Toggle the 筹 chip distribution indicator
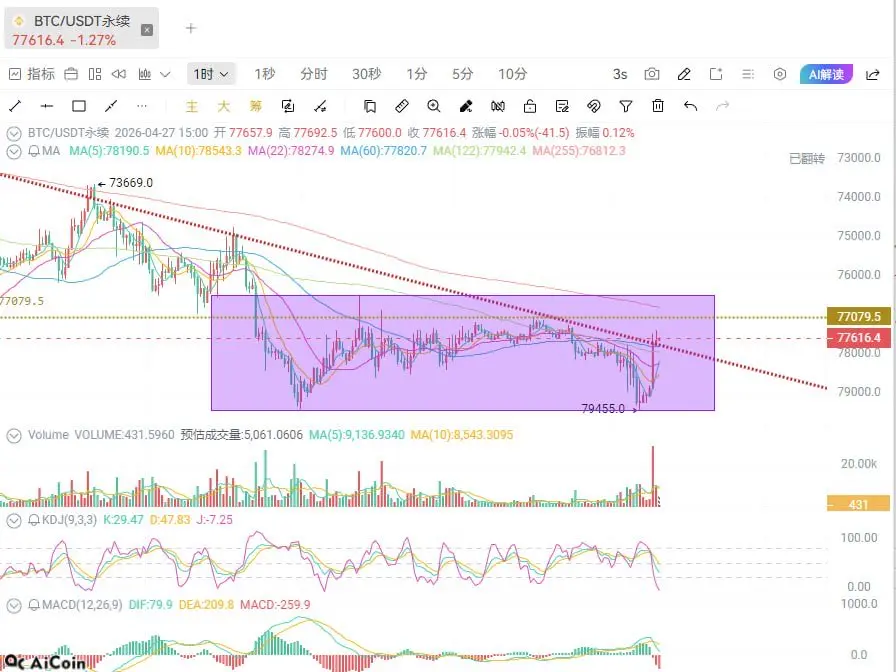Image resolution: width=896 pixels, height=672 pixels. click(255, 106)
